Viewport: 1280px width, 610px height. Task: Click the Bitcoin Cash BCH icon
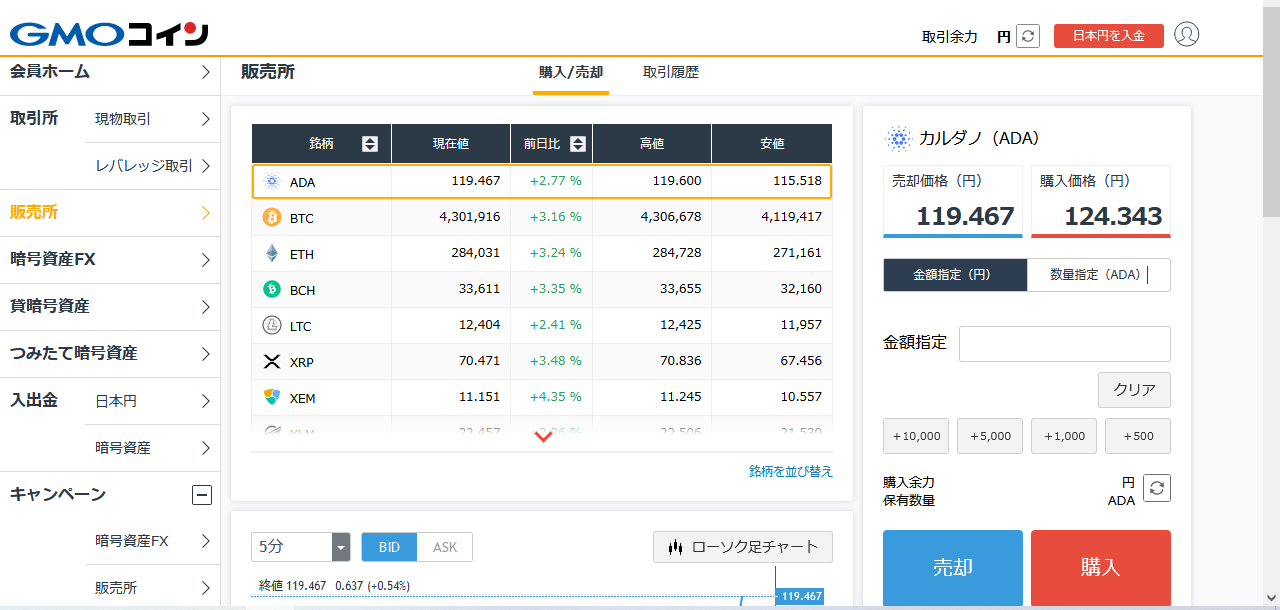coord(272,290)
